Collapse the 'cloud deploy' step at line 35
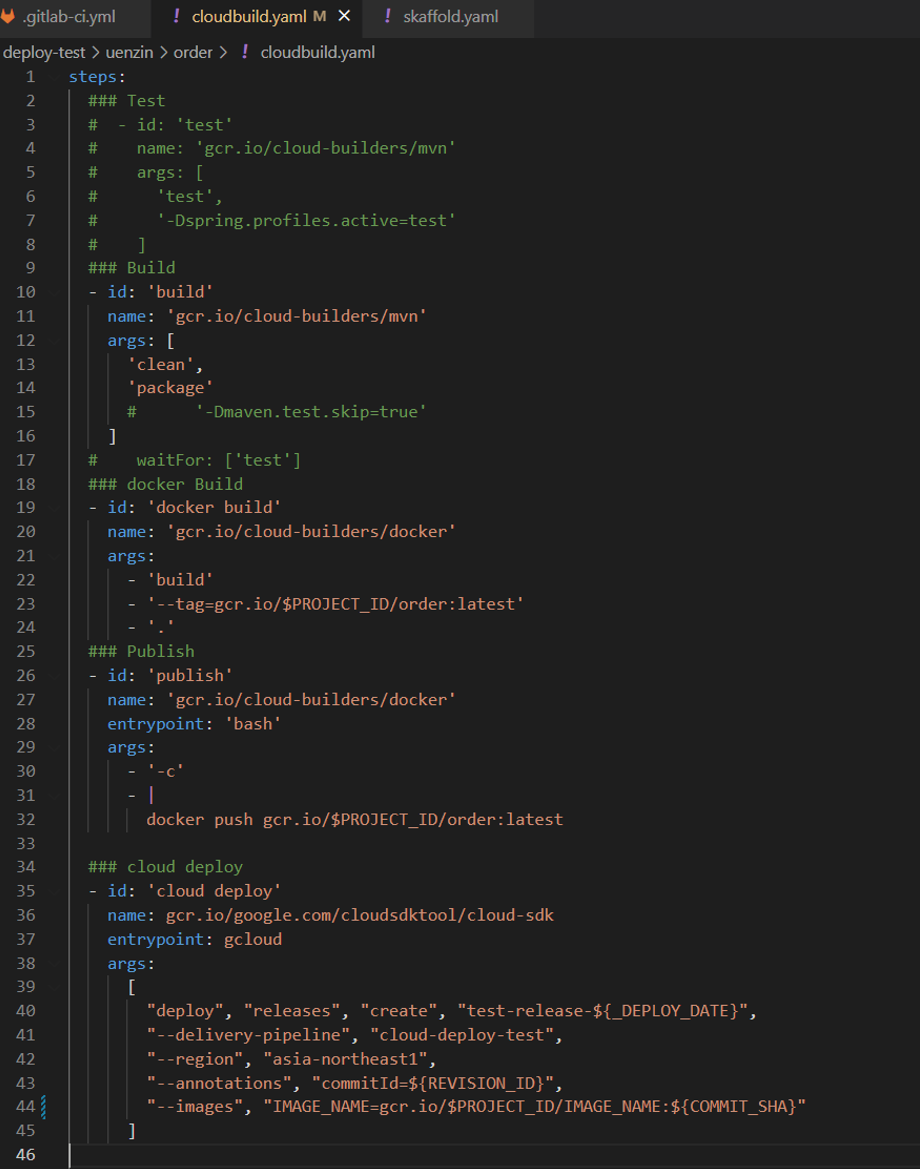This screenshot has height=1169, width=920. [x=55, y=891]
